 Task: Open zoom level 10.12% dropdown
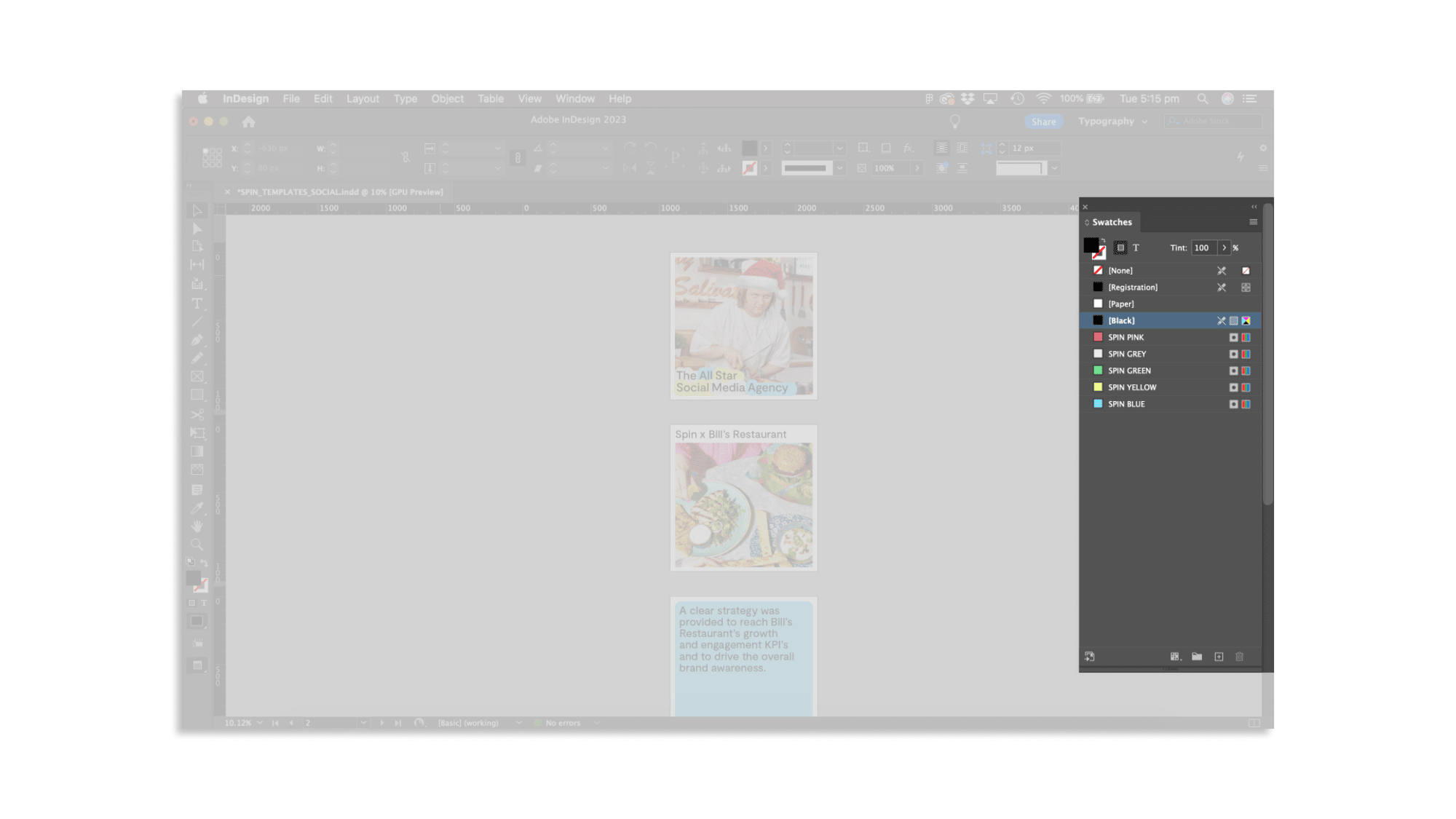click(x=260, y=723)
